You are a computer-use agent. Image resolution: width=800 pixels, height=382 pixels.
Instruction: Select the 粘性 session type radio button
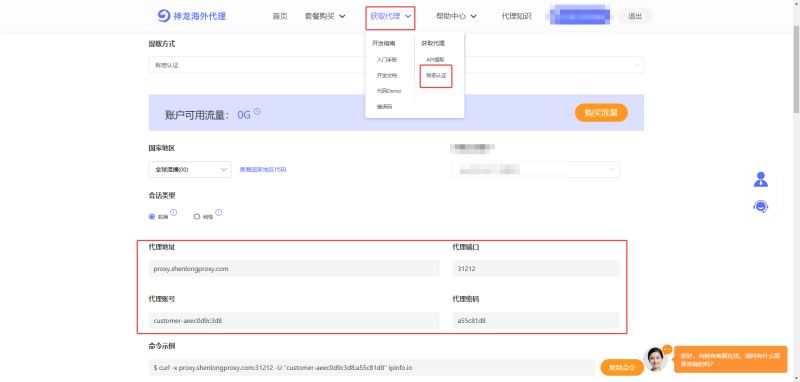click(x=197, y=217)
